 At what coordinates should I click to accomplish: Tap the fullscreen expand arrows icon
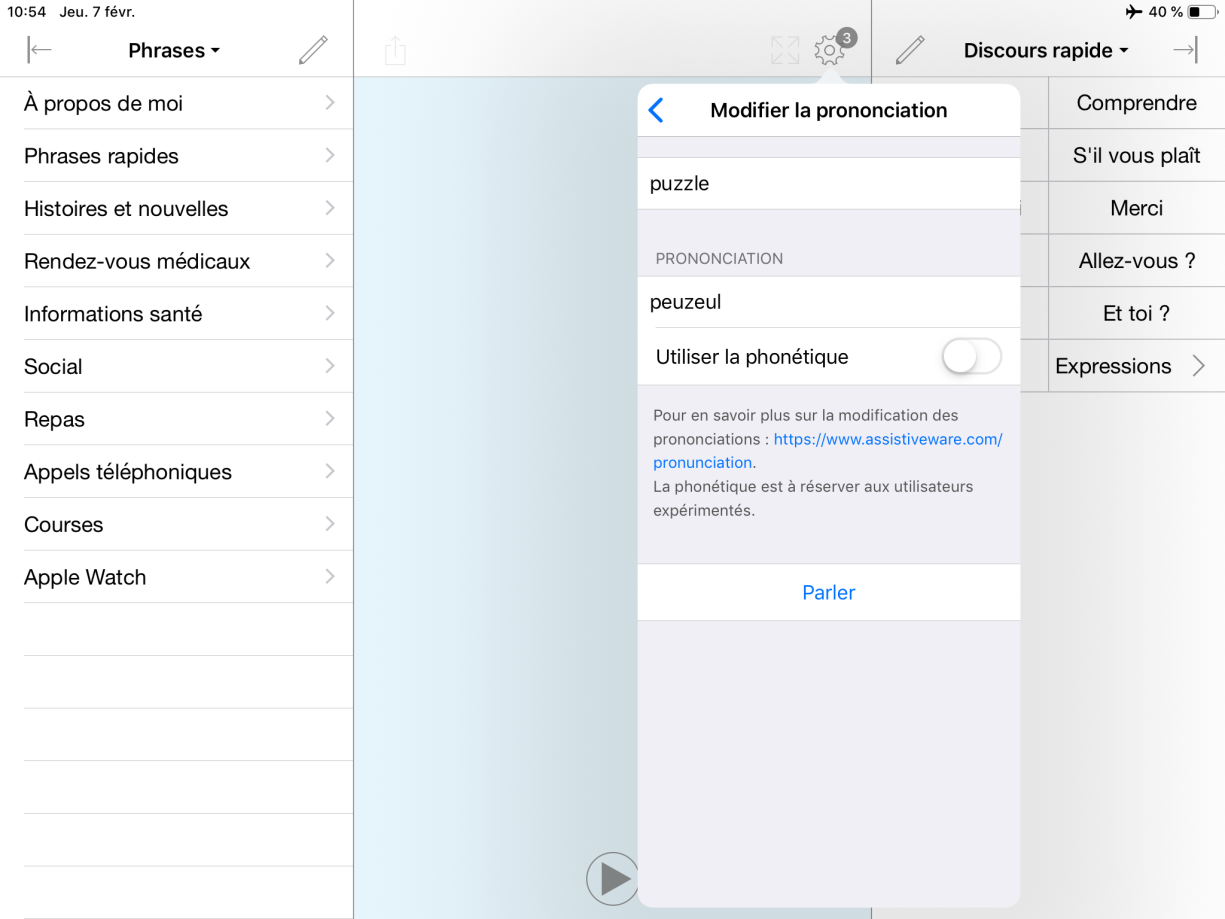(x=785, y=51)
